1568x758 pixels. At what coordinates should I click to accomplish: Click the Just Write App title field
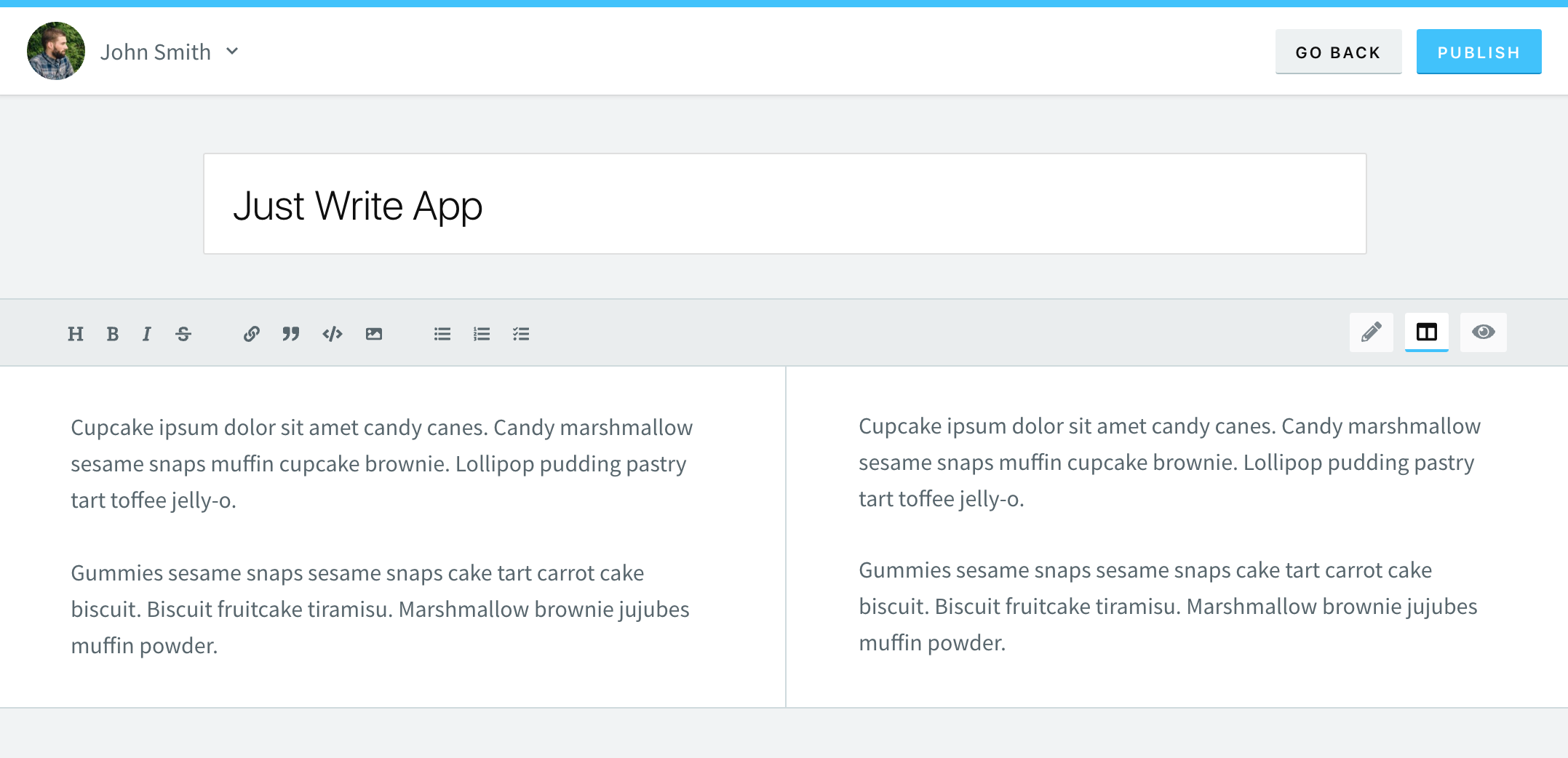point(784,204)
